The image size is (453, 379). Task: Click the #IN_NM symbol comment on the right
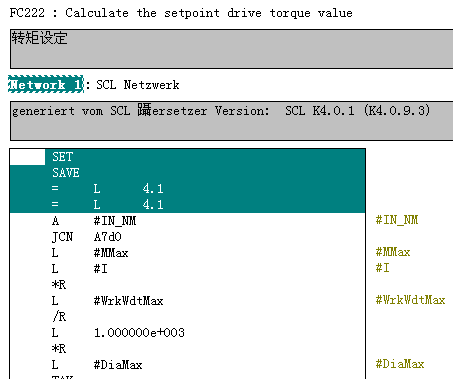397,220
